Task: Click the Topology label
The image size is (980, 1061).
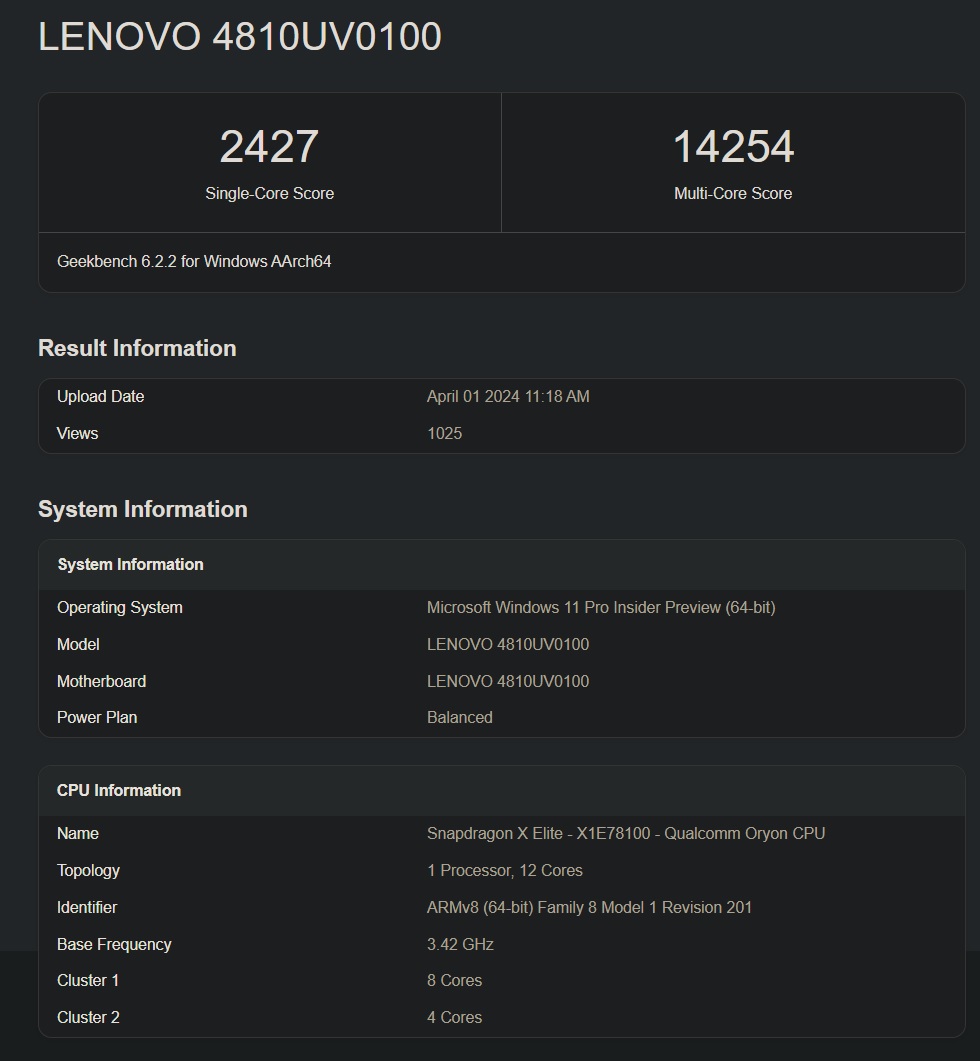Action: click(88, 871)
